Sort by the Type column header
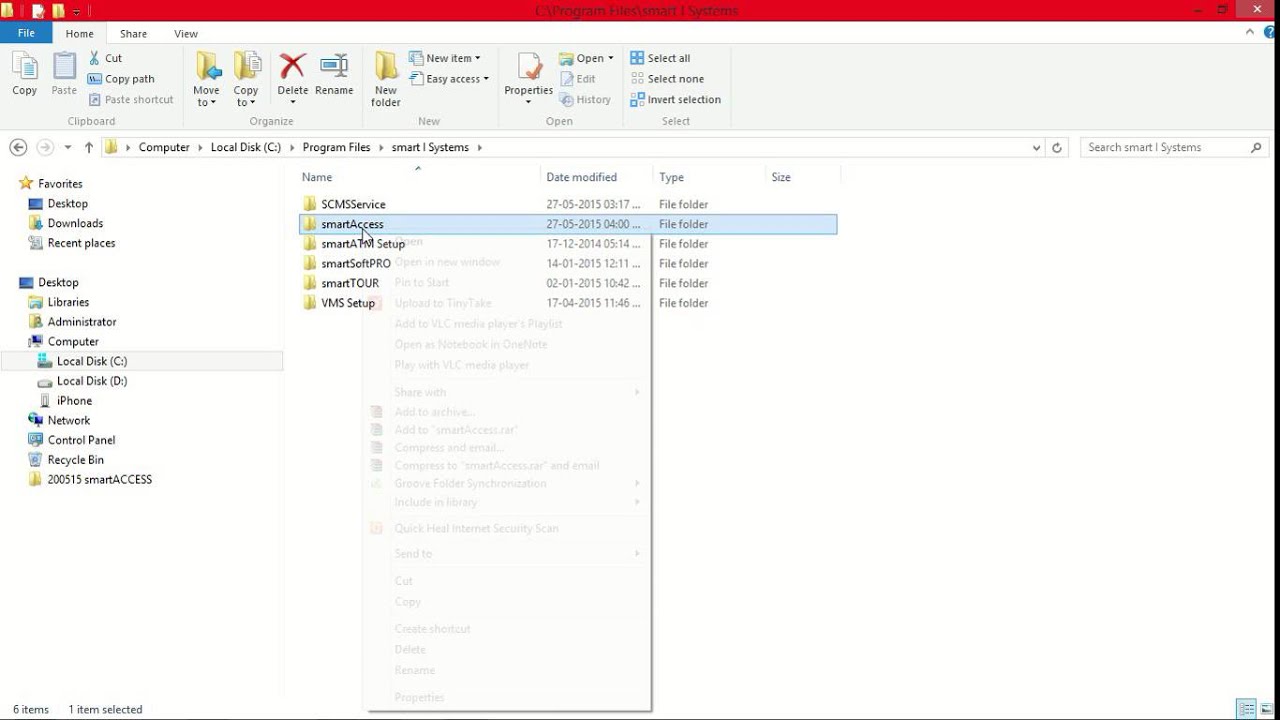This screenshot has height=720, width=1280. (x=671, y=177)
